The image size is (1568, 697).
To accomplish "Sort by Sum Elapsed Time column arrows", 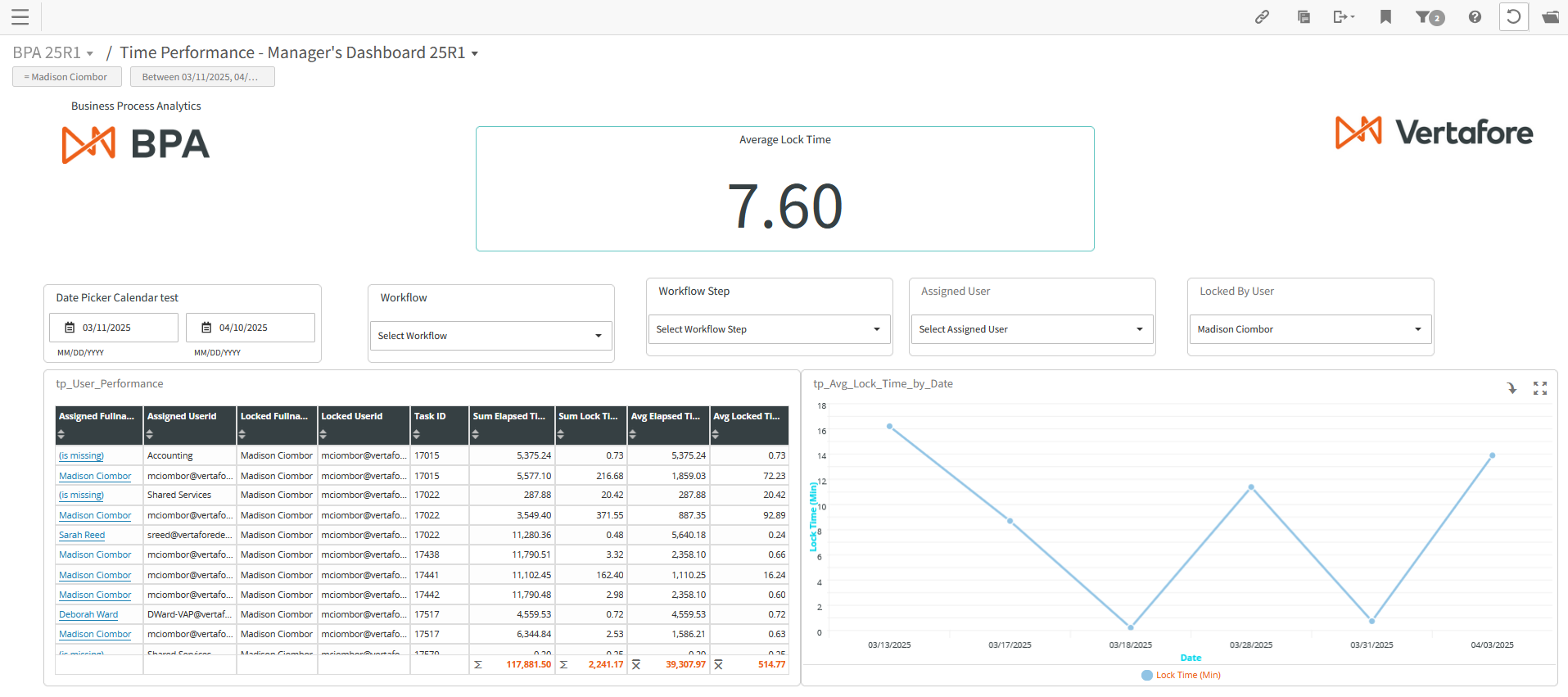I will pyautogui.click(x=476, y=434).
